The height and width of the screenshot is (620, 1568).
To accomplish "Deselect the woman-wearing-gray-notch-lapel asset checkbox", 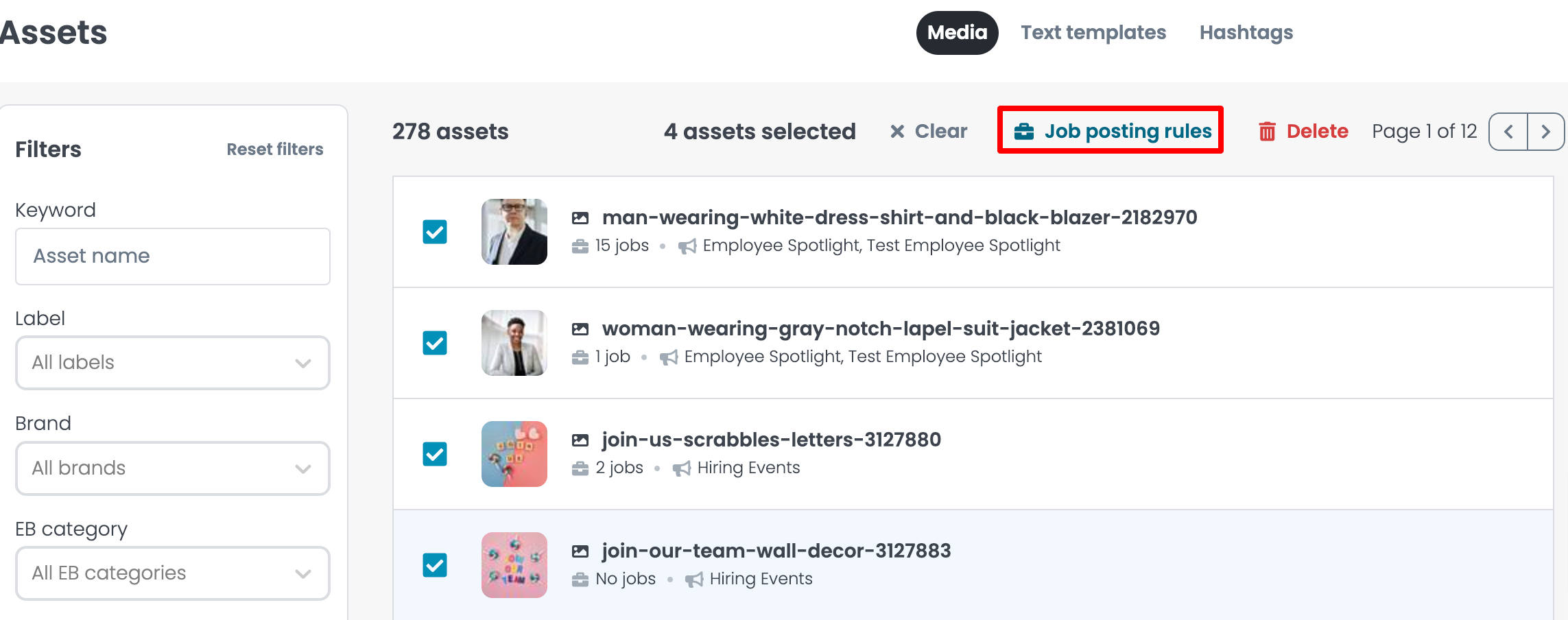I will click(x=435, y=343).
